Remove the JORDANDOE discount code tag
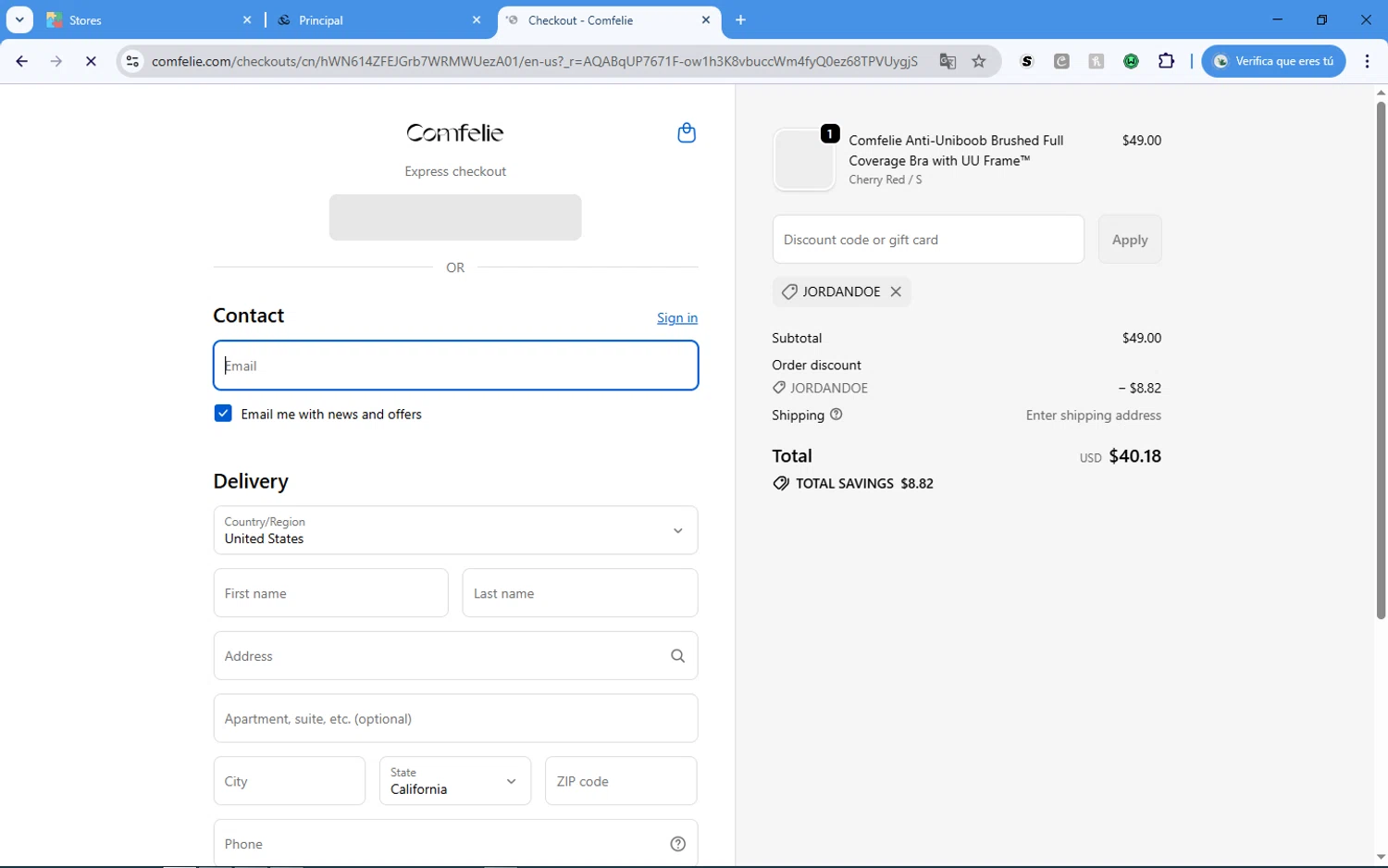 896,291
